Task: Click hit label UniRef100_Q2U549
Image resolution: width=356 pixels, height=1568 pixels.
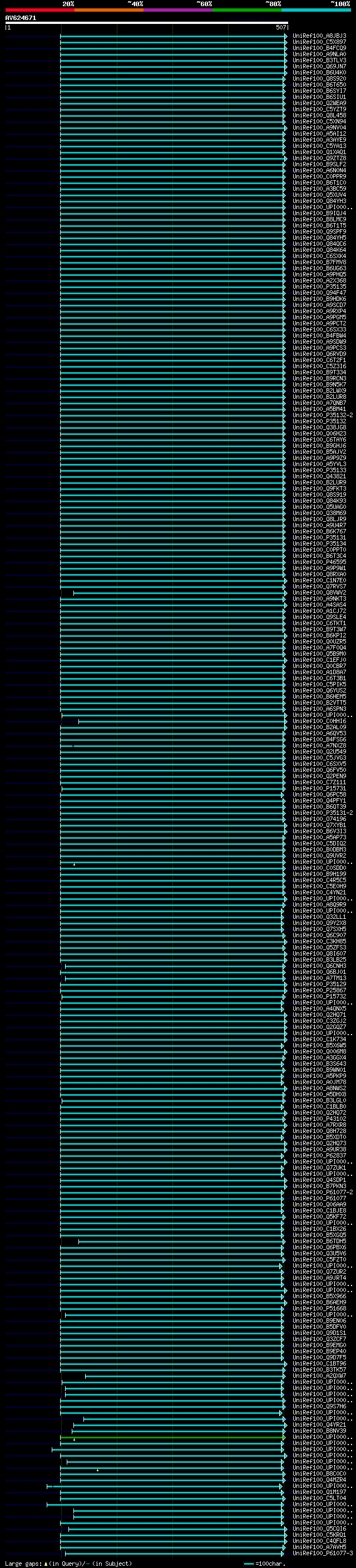Action: click(x=319, y=752)
